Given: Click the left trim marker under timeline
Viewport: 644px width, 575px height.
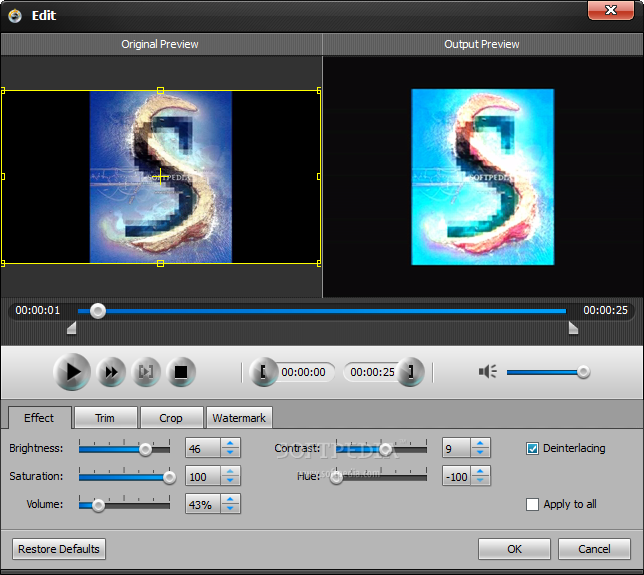Looking at the screenshot, I should point(71,328).
